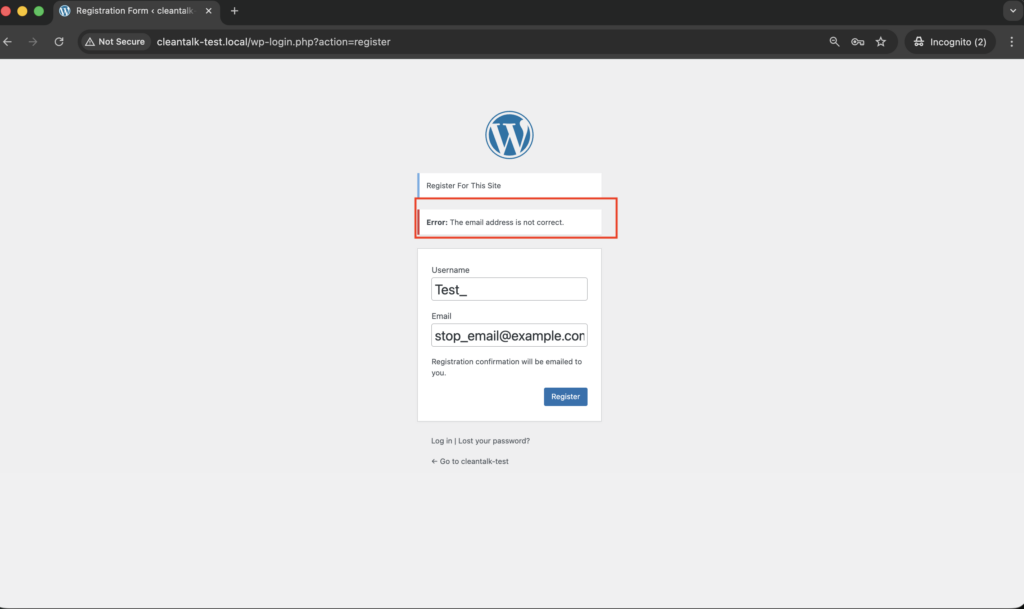Open the Incognito profile badge

pyautogui.click(x=948, y=42)
